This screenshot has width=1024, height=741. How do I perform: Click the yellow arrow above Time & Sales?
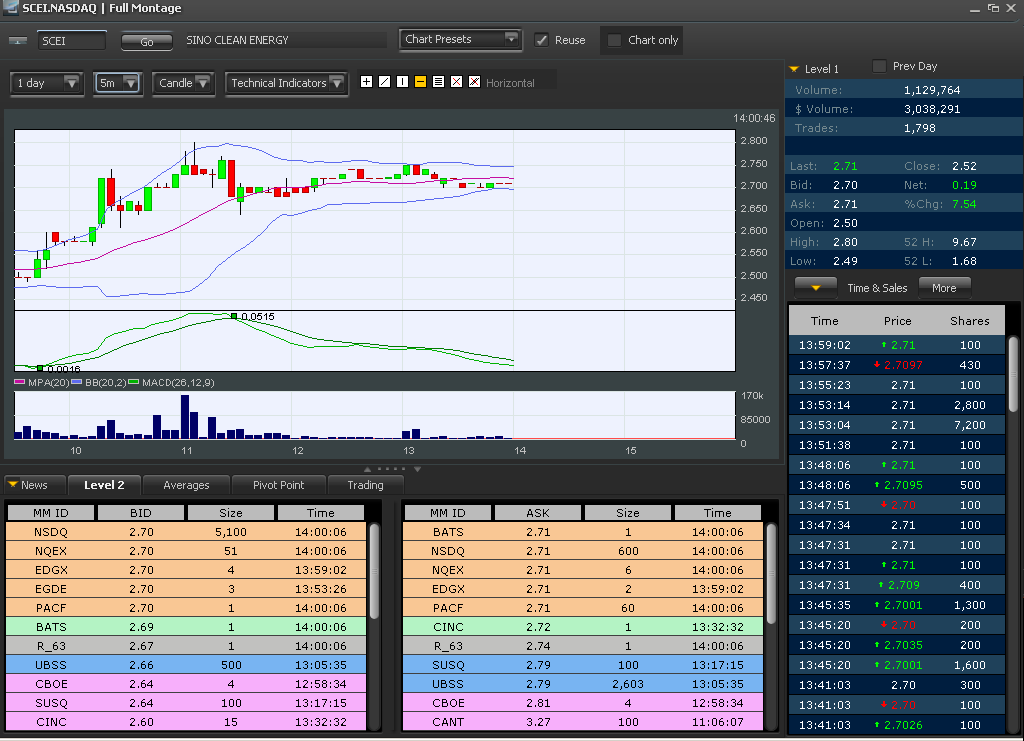[816, 288]
